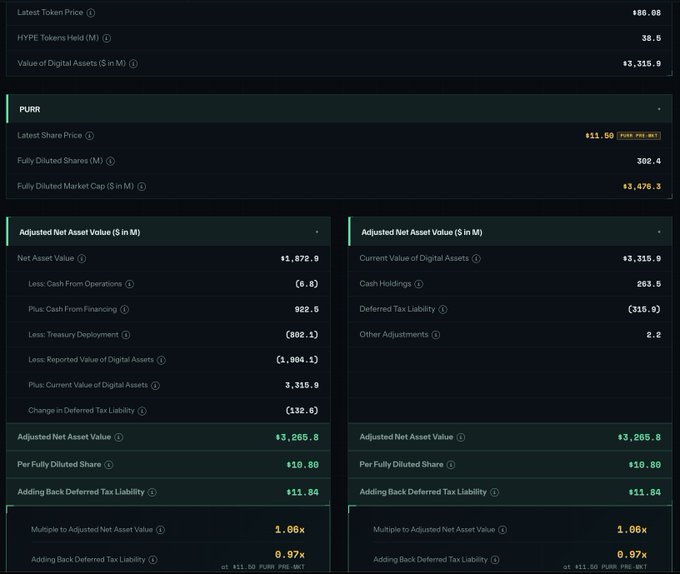The image size is (680, 574).
Task: Show info for Less: Cash From Operations
Action: 130,284
